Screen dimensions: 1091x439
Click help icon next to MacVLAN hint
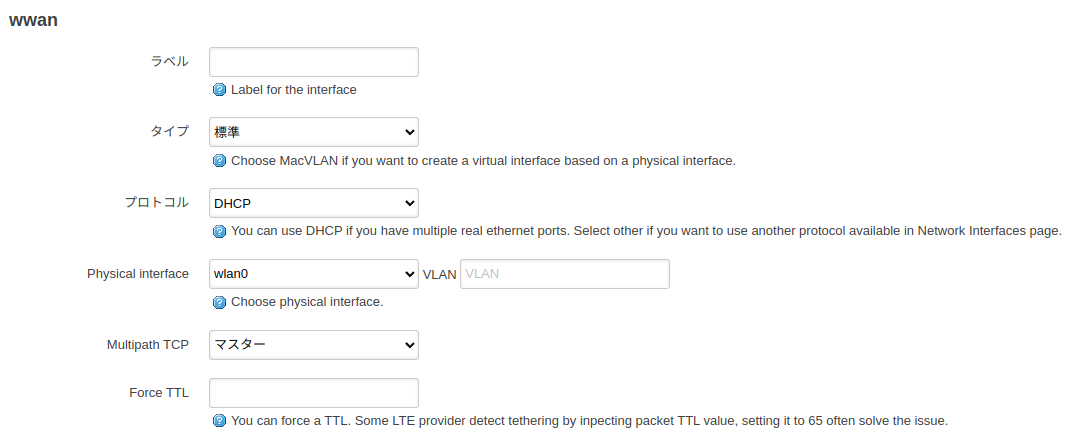pyautogui.click(x=220, y=161)
